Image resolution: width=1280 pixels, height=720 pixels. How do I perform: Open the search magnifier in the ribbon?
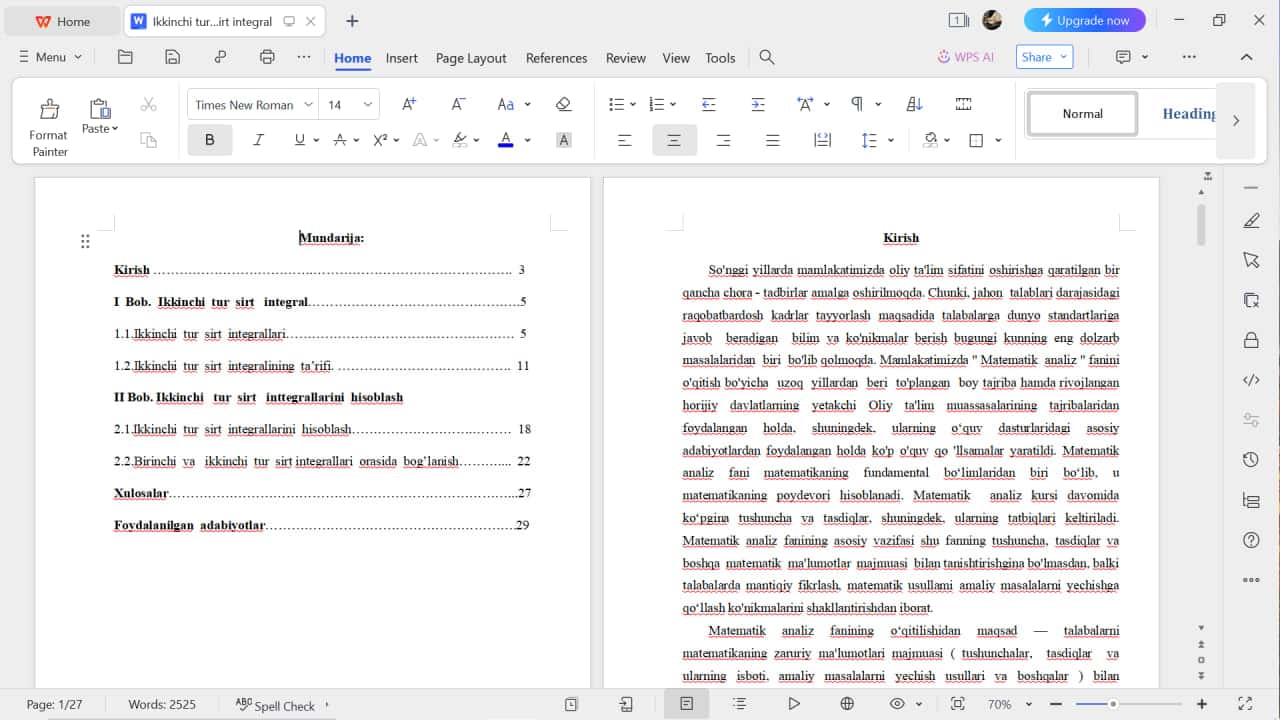pos(767,57)
